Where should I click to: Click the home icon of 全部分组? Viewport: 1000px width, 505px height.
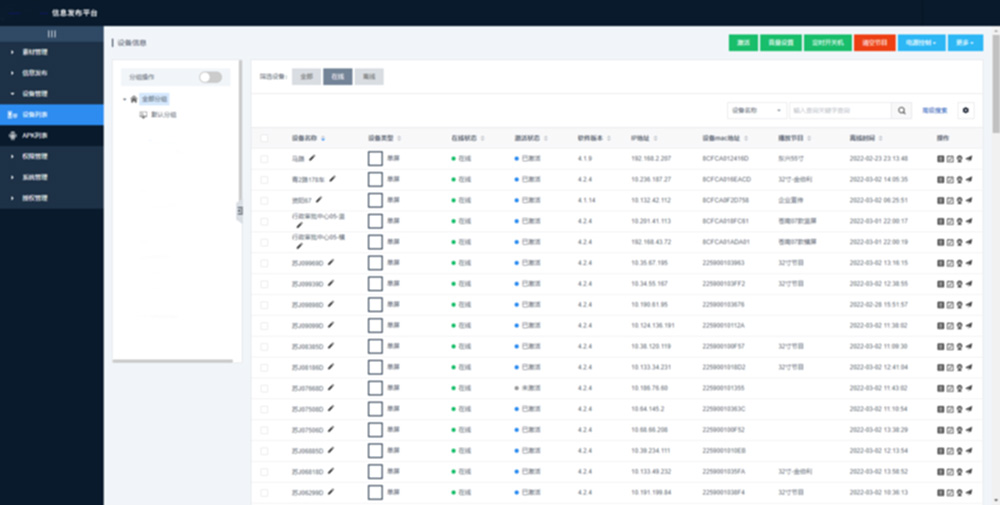[x=134, y=99]
